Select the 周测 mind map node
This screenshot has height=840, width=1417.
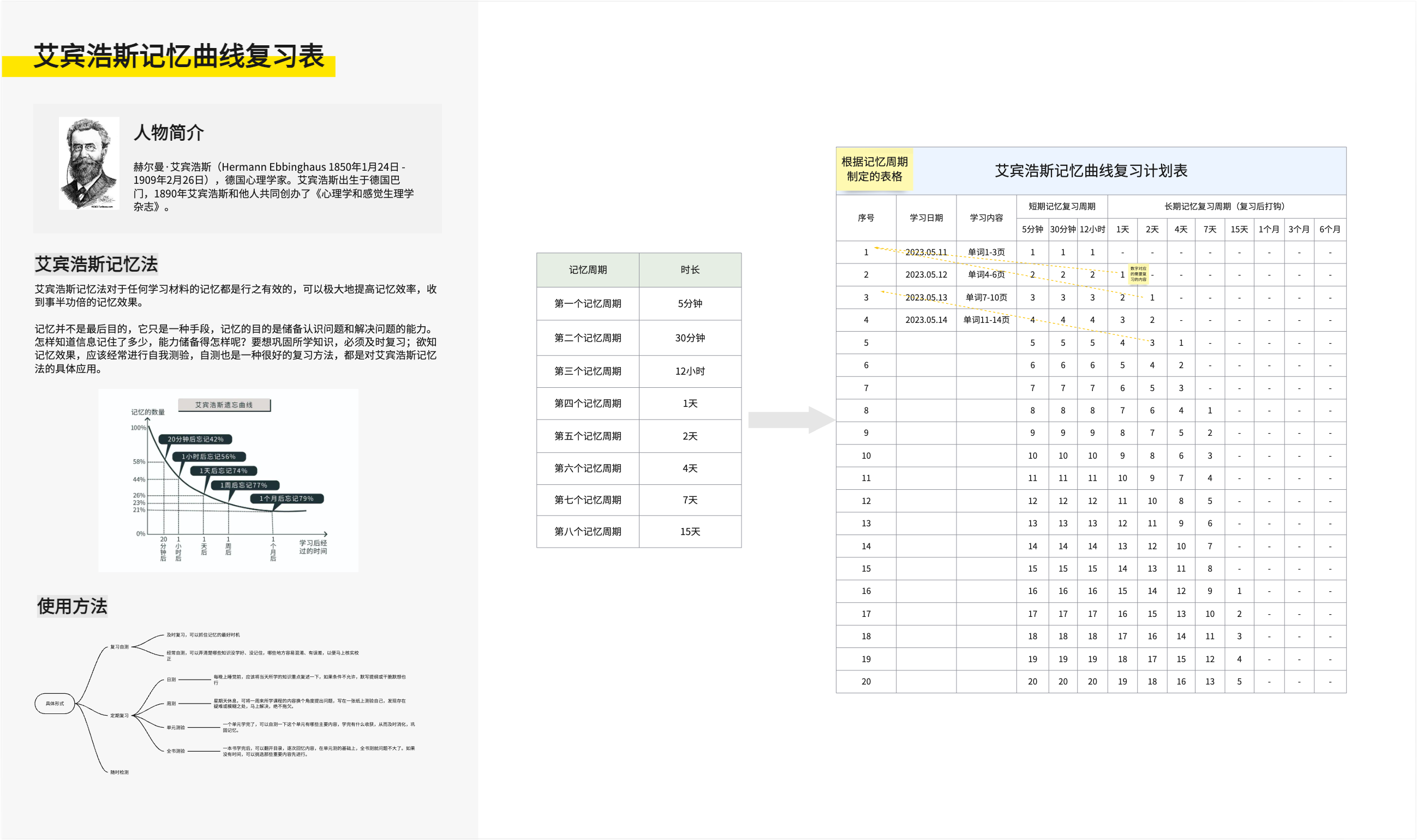tap(171, 704)
